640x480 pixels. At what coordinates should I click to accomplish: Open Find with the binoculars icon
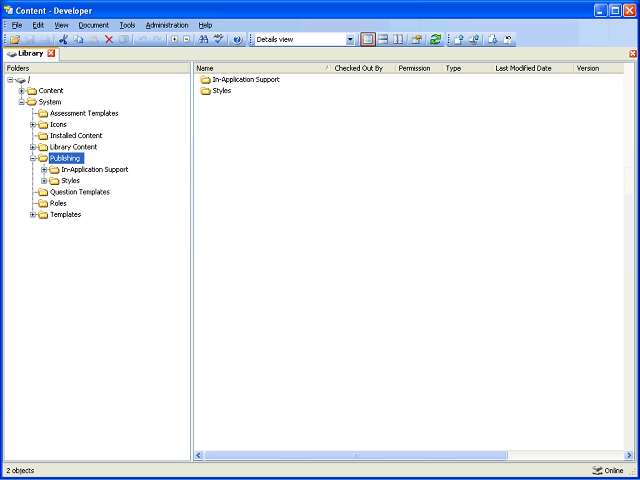click(203, 40)
